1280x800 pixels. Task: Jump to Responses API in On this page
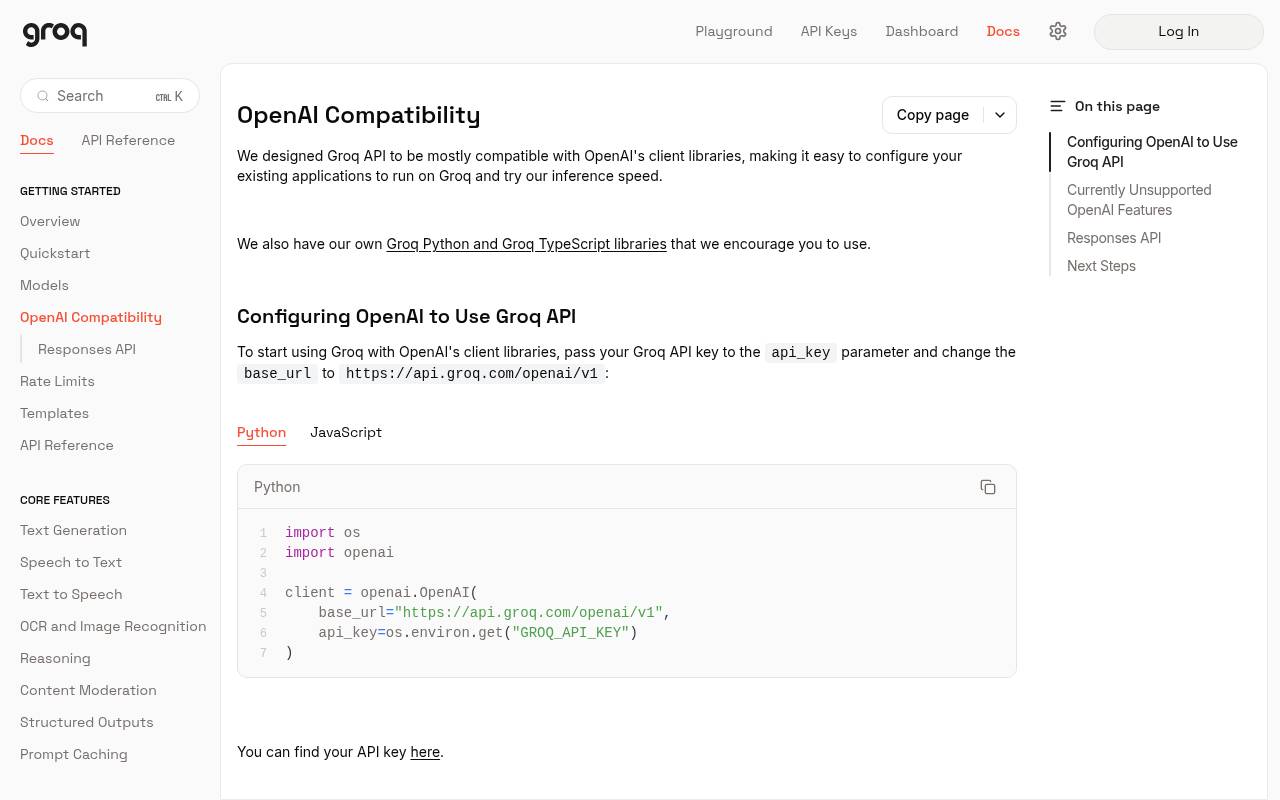(1114, 238)
